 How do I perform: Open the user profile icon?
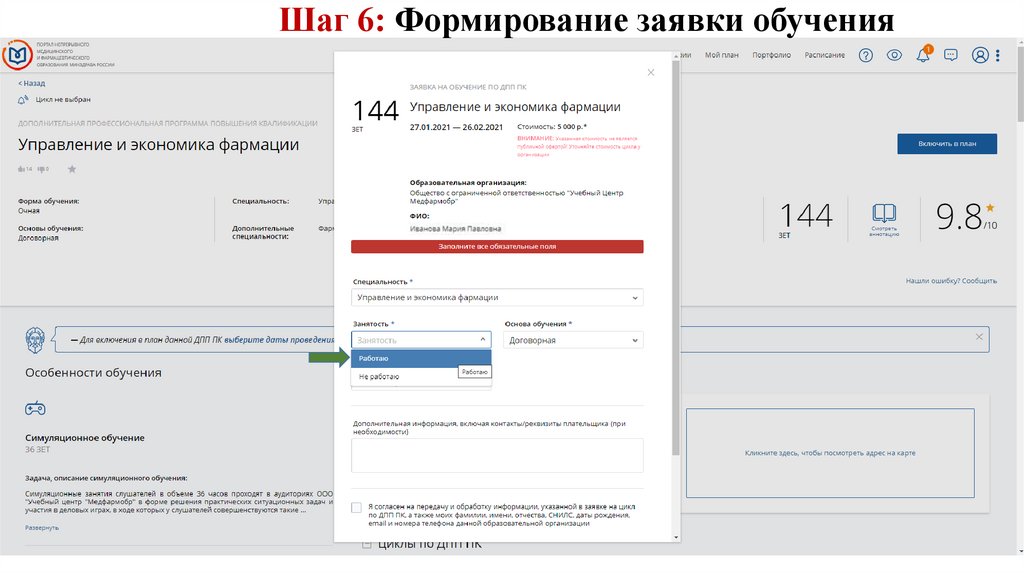click(x=980, y=56)
